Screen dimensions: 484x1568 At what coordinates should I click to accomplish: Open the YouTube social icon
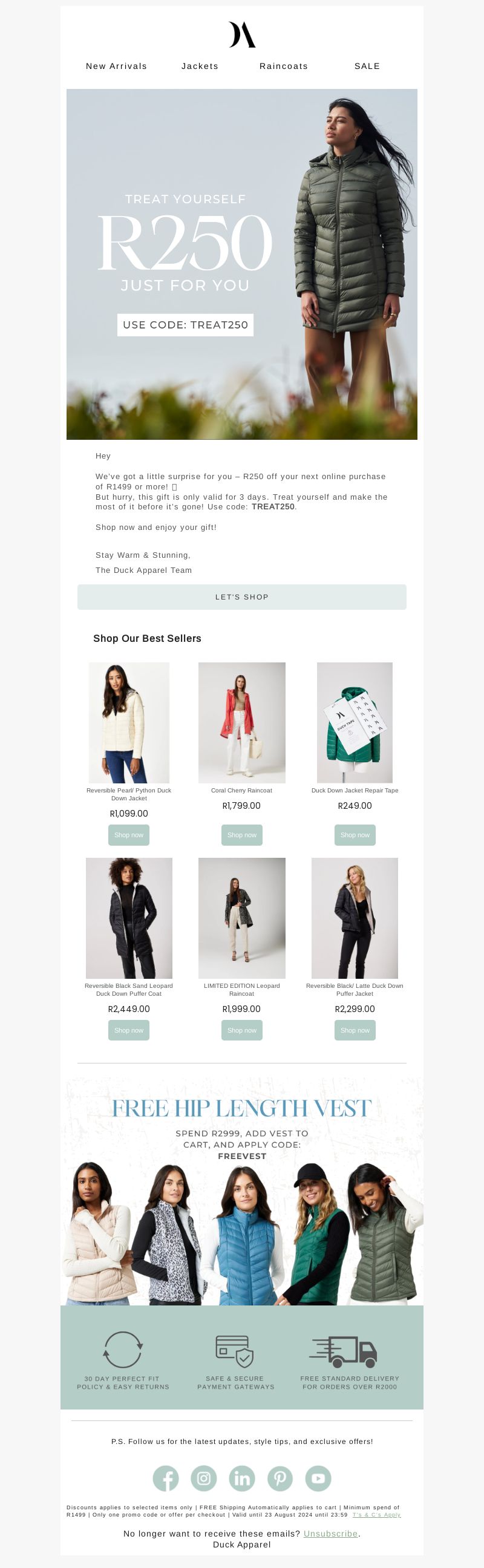318,1478
